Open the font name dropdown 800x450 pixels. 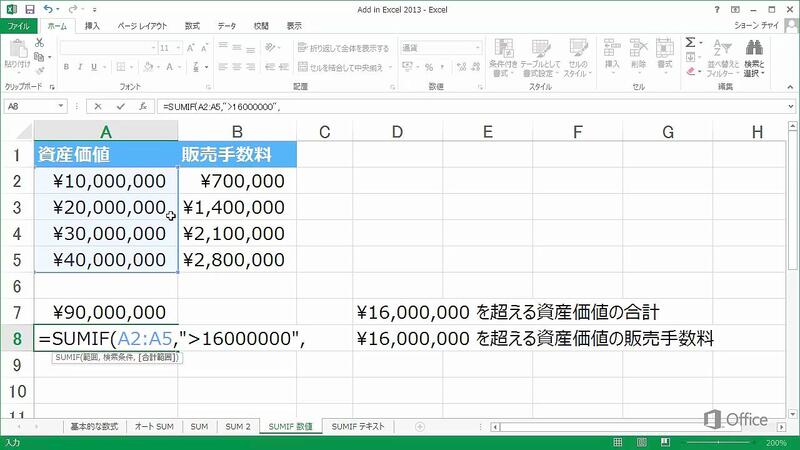(x=153, y=48)
